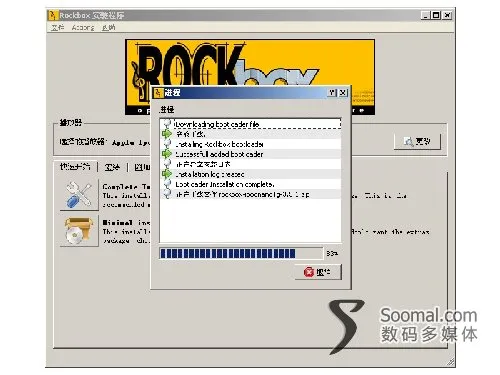Open the first (File) menu in the menu bar

(x=58, y=27)
